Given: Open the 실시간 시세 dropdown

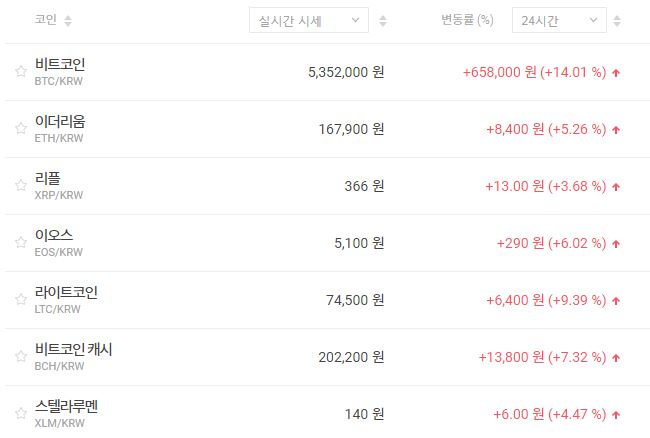Looking at the screenshot, I should point(308,20).
